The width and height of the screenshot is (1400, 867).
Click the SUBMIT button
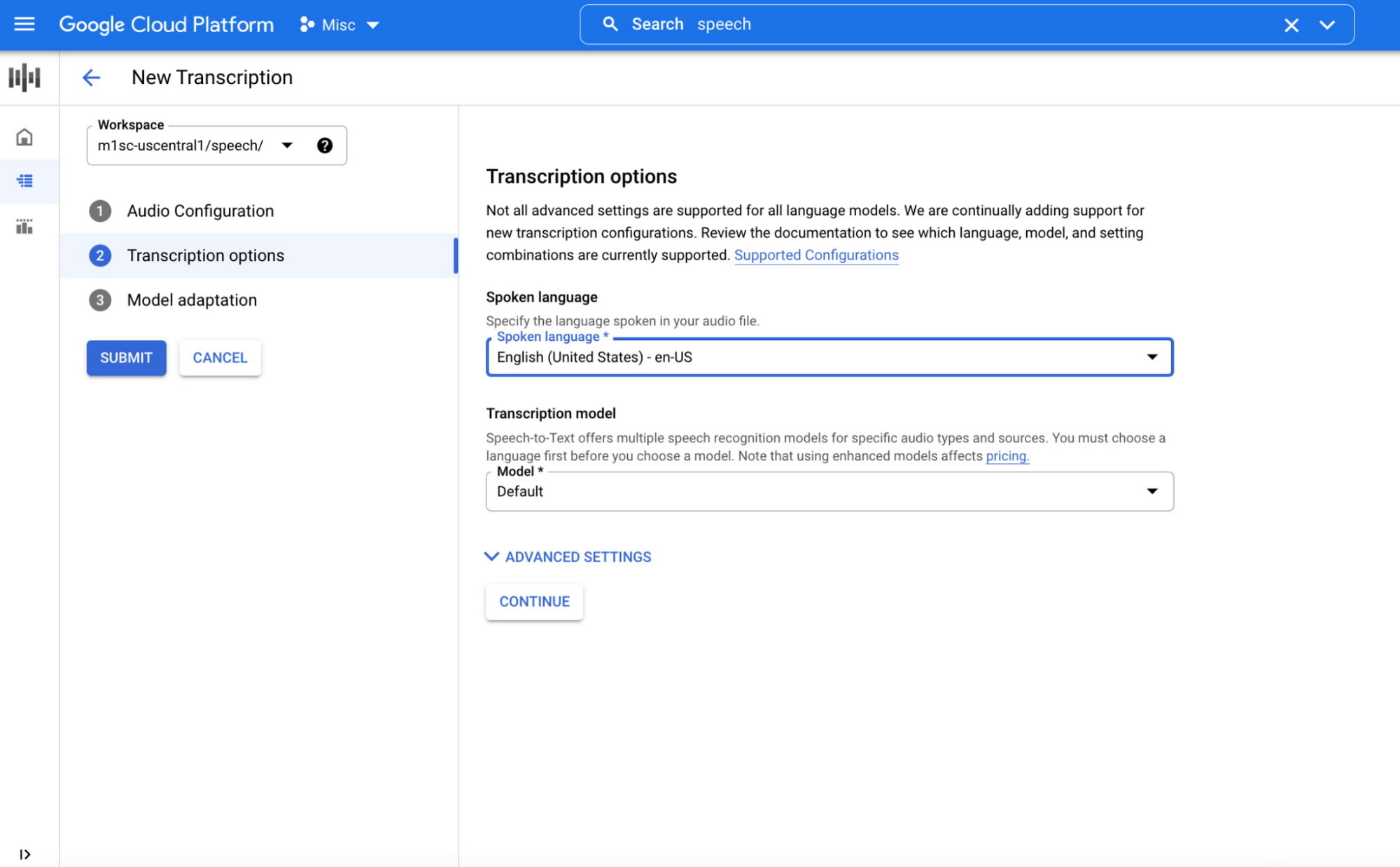126,358
